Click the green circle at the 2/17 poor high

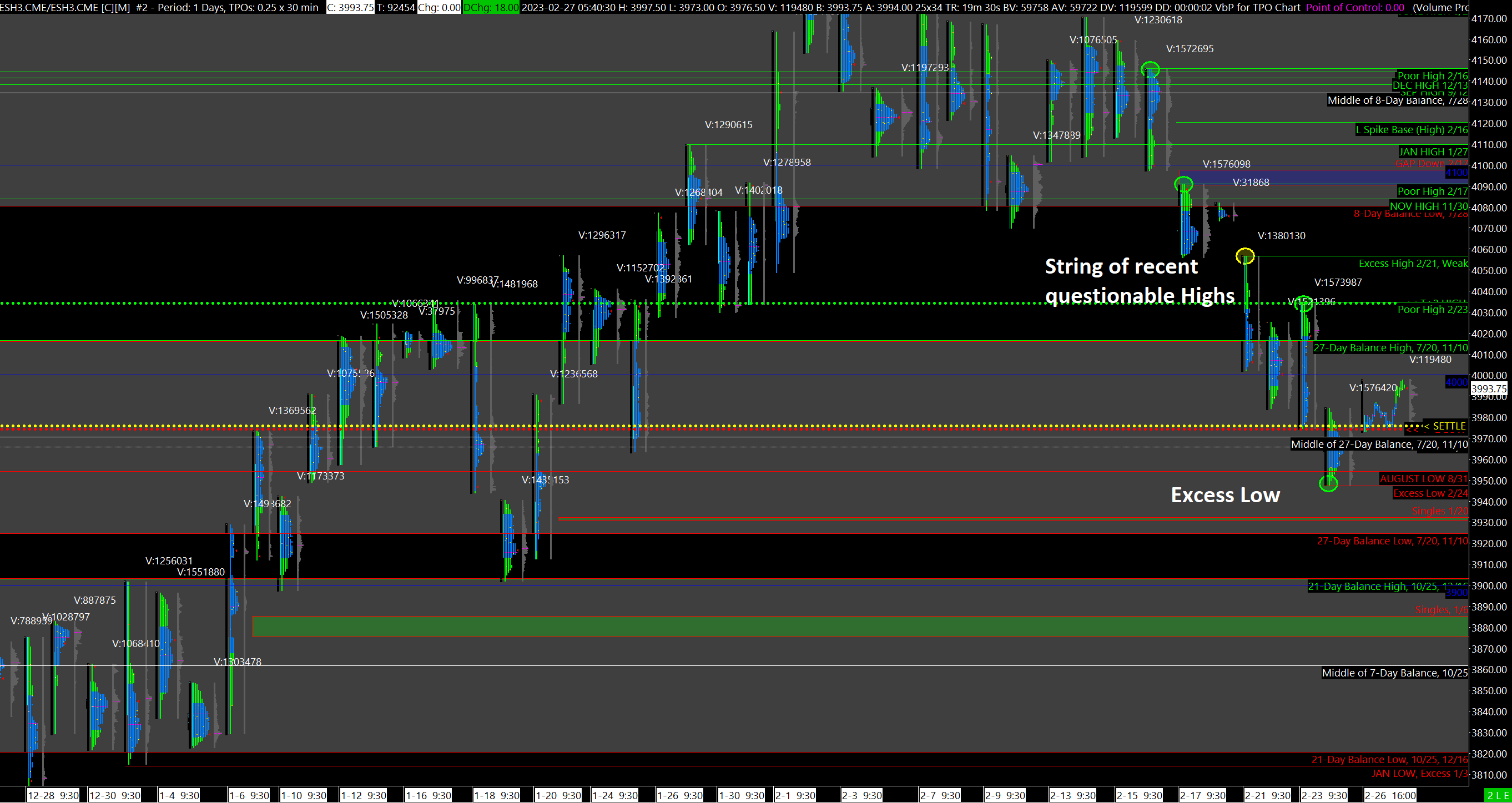[x=1183, y=185]
